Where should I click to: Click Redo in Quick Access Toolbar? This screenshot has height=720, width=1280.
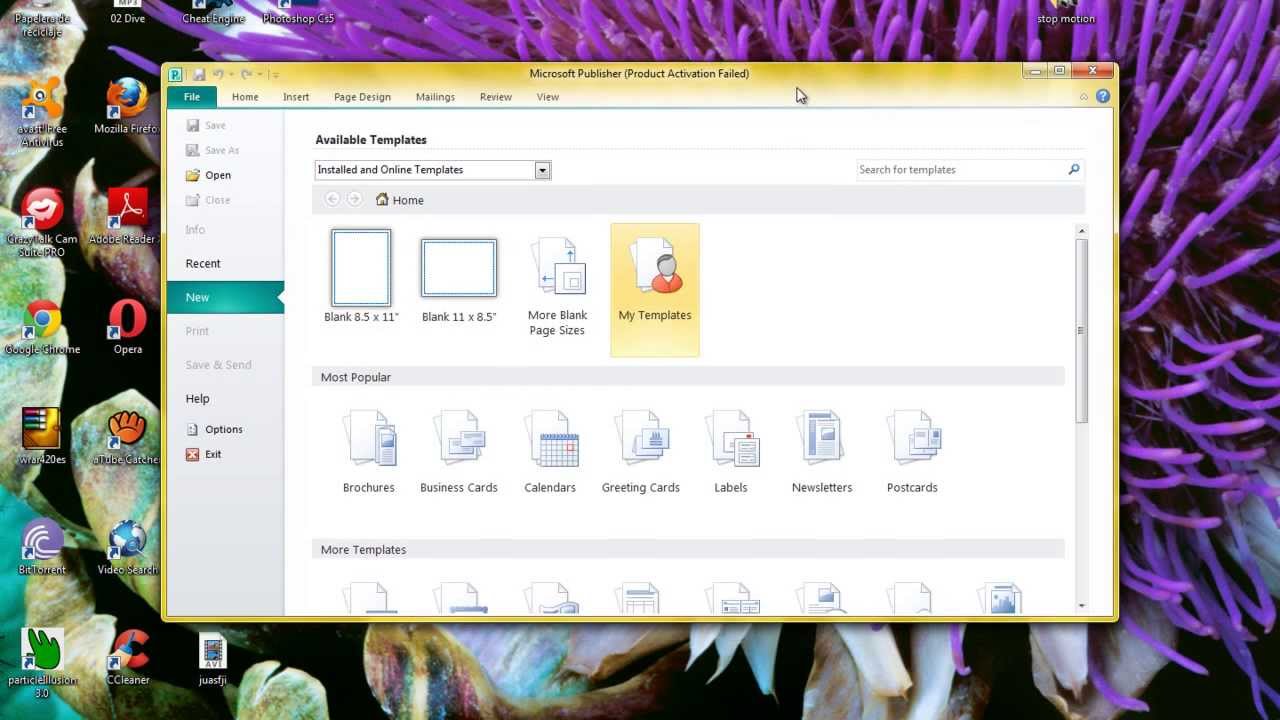pyautogui.click(x=246, y=74)
